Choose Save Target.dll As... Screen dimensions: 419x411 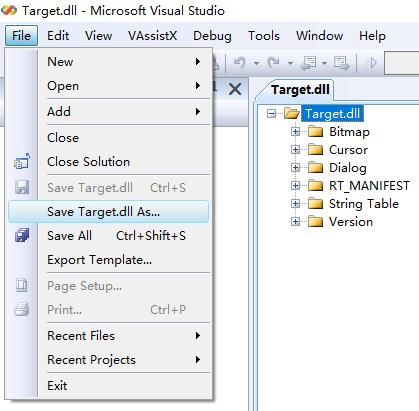click(x=109, y=212)
